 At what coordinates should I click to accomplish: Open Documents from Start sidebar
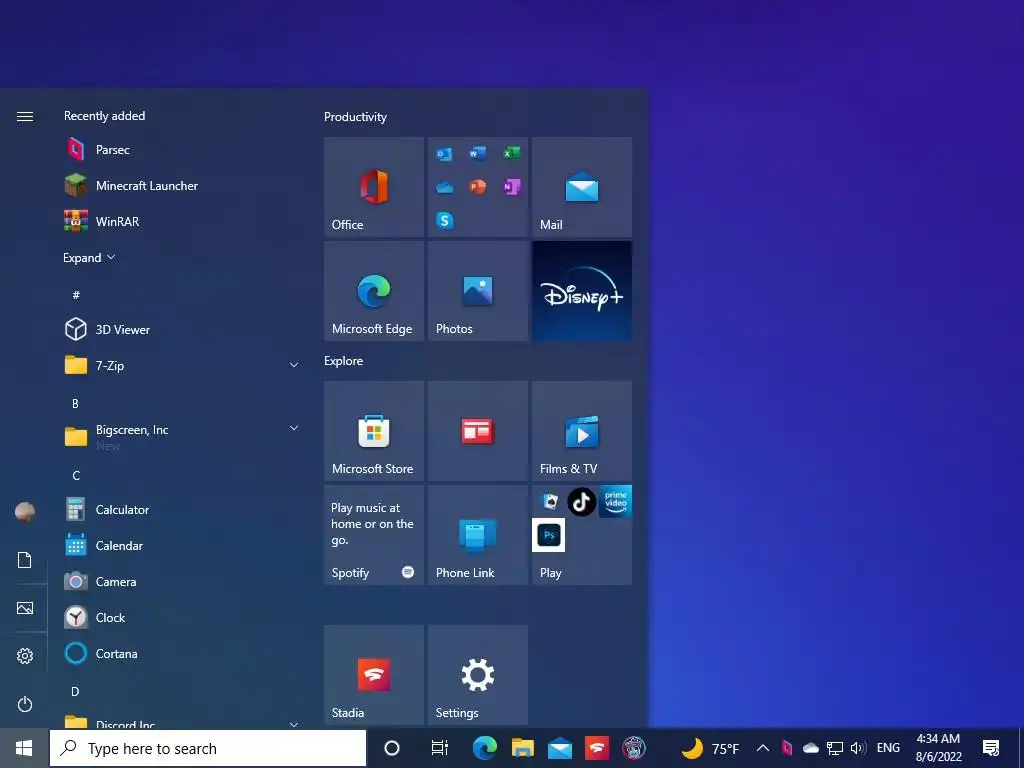25,560
